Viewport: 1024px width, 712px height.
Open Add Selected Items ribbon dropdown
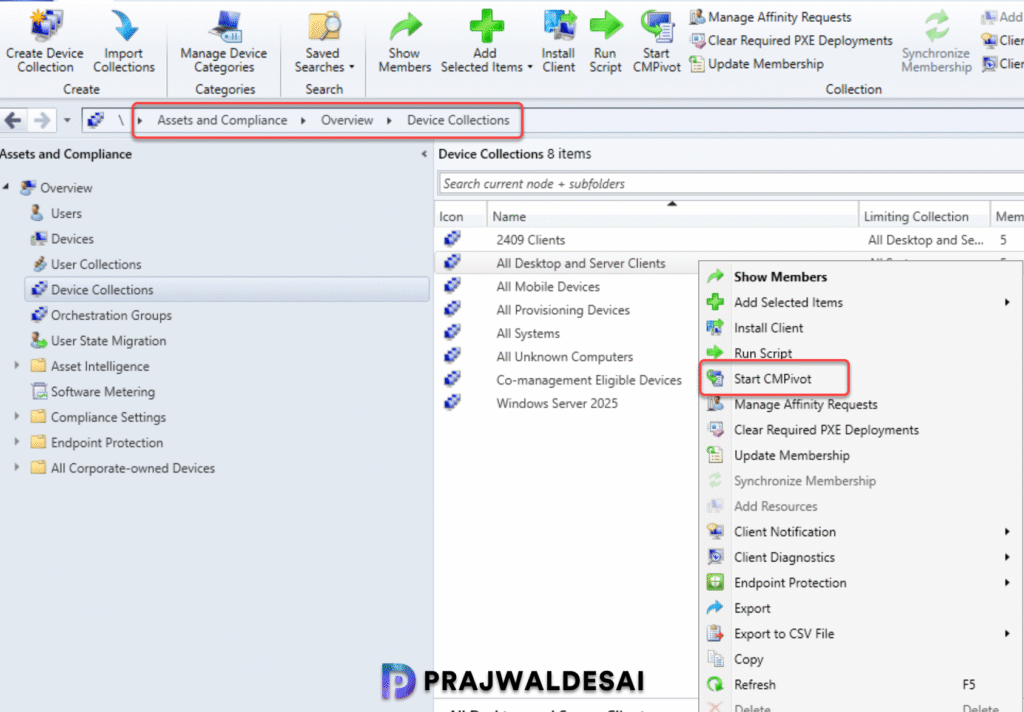(x=486, y=40)
